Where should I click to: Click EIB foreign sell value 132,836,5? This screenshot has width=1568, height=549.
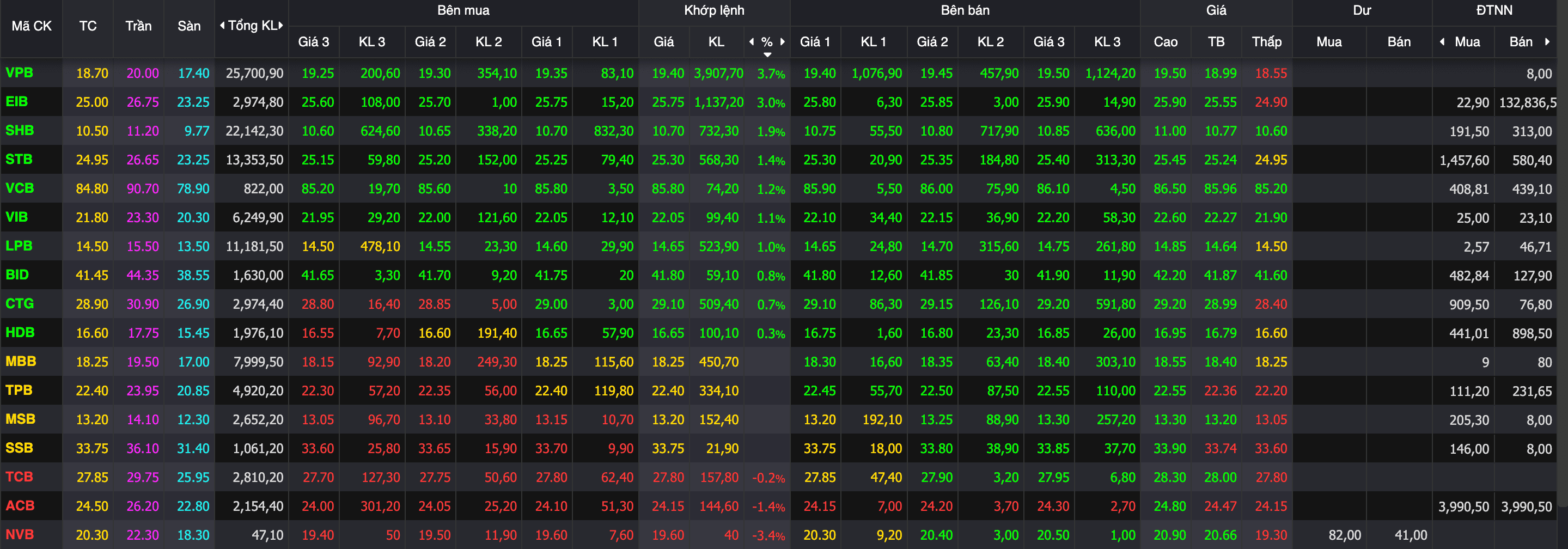click(1527, 103)
